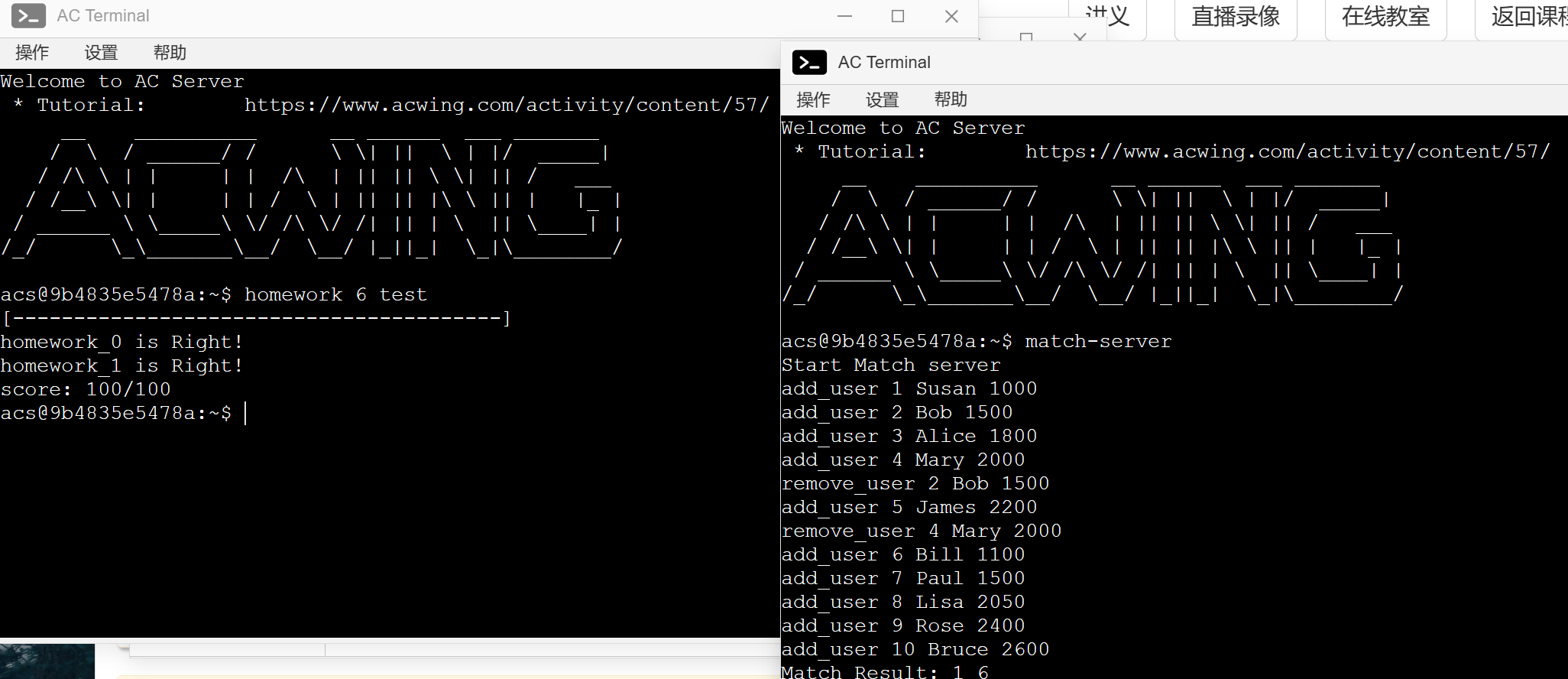Click 'add_user 8 Lisa 2050' line
Screen dimensions: 1568x679
click(x=902, y=602)
